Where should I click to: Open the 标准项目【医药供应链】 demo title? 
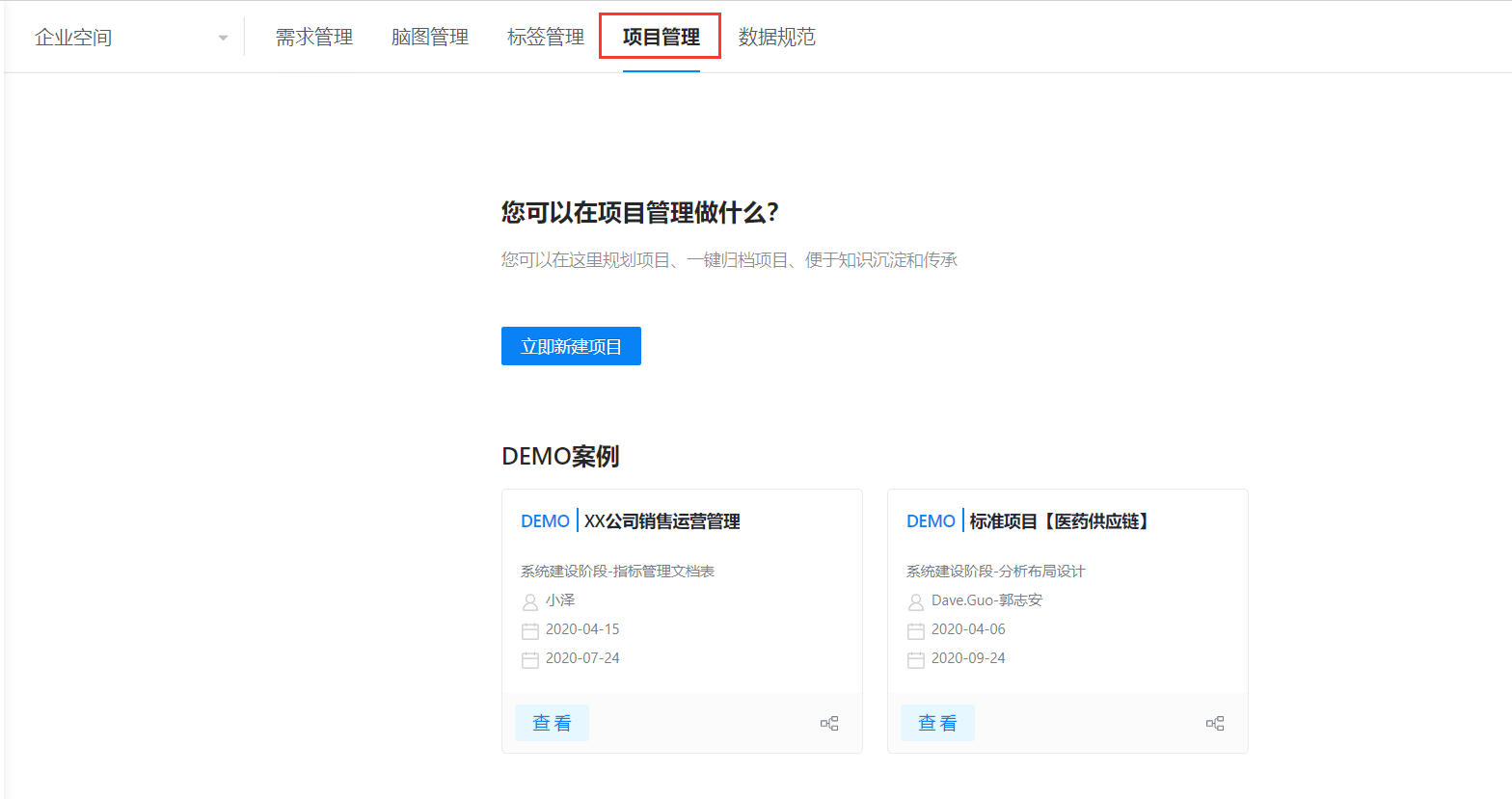click(1061, 521)
